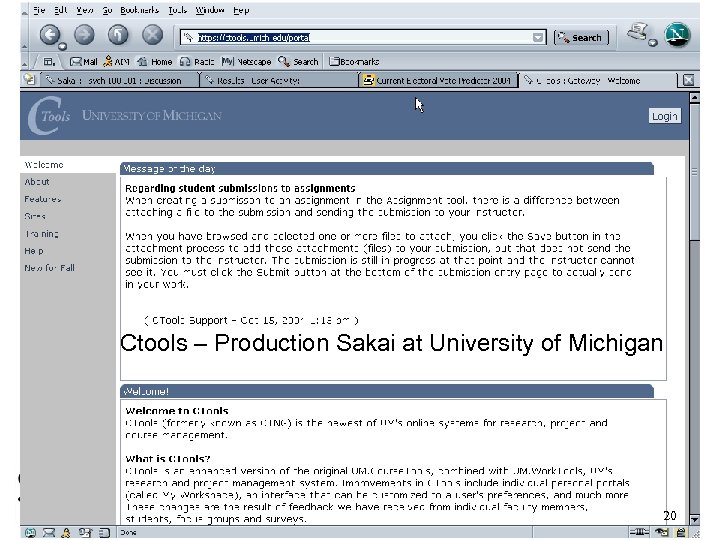
Task: Open the Bookmarks menu
Action: pos(139,10)
